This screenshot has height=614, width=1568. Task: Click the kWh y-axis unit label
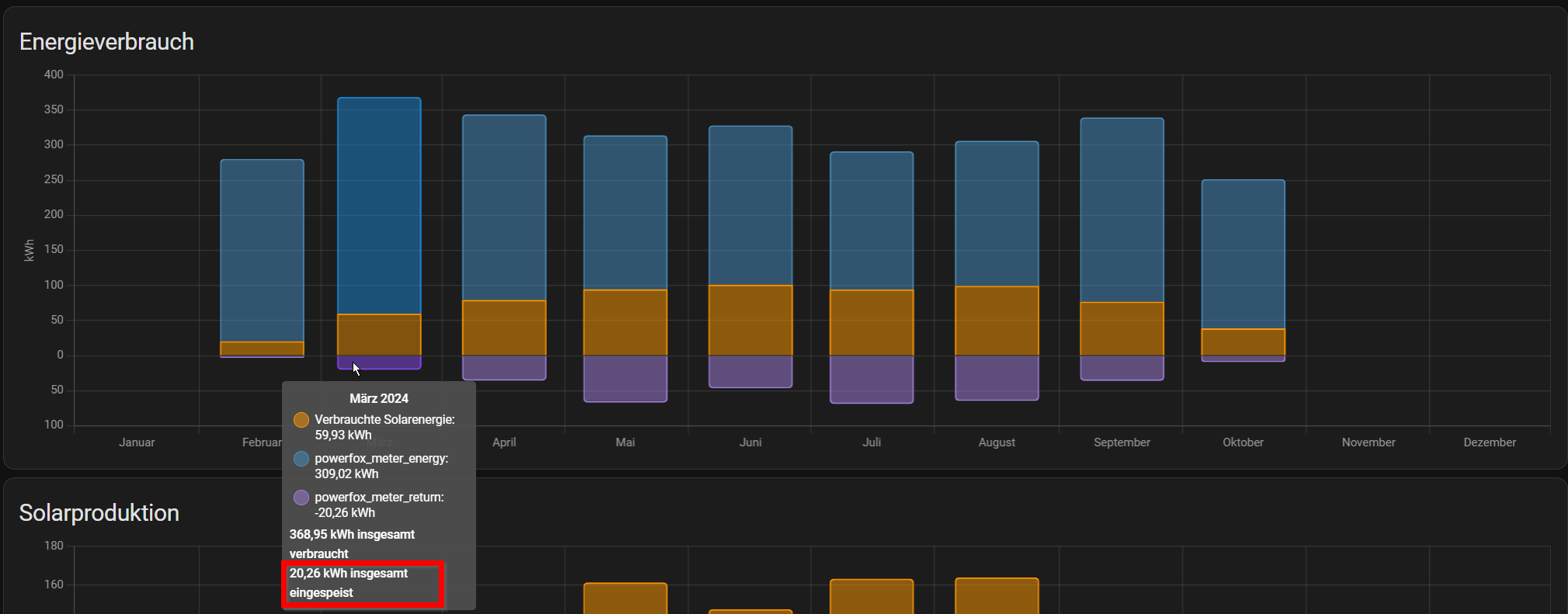pyautogui.click(x=30, y=250)
